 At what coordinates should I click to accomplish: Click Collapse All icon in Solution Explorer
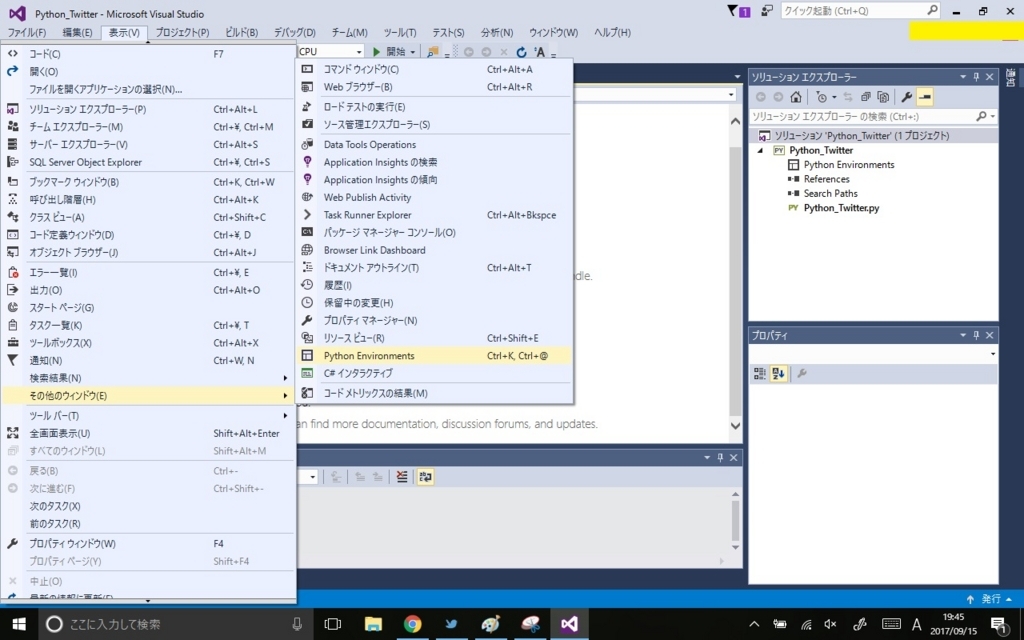(866, 97)
